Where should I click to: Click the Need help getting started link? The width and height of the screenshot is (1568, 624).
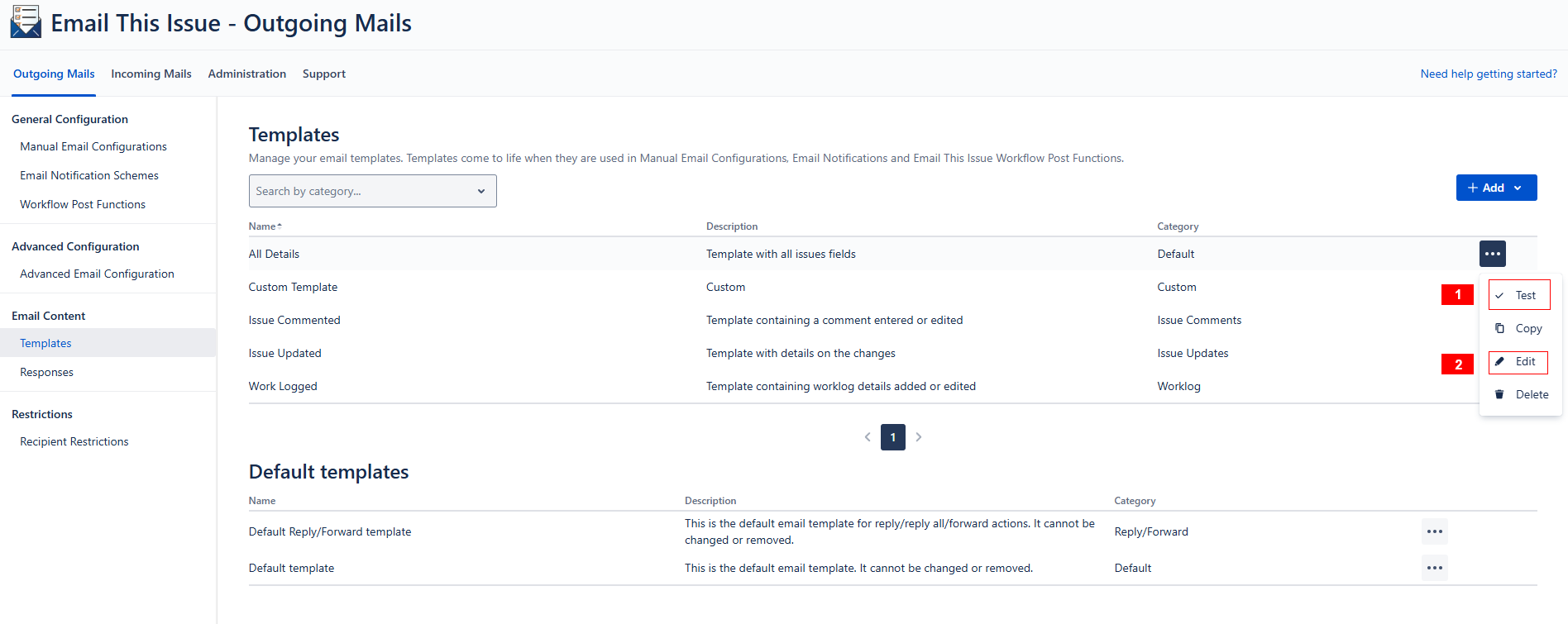pyautogui.click(x=1488, y=74)
